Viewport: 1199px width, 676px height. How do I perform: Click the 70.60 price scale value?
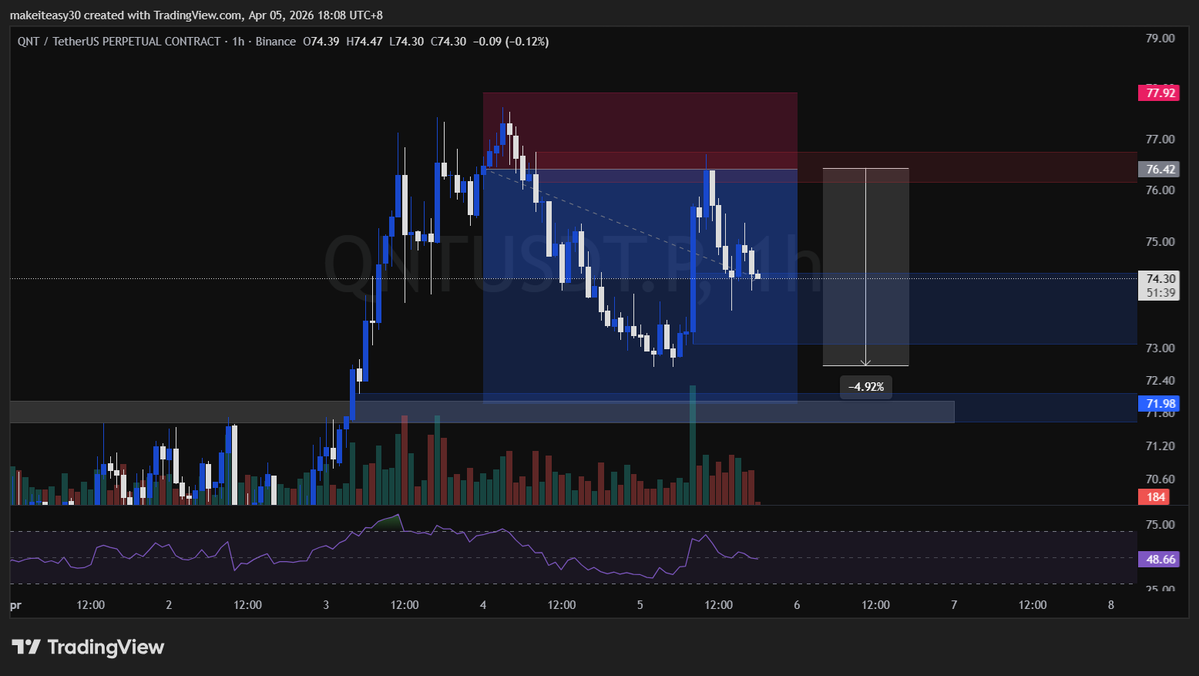[x=1160, y=479]
